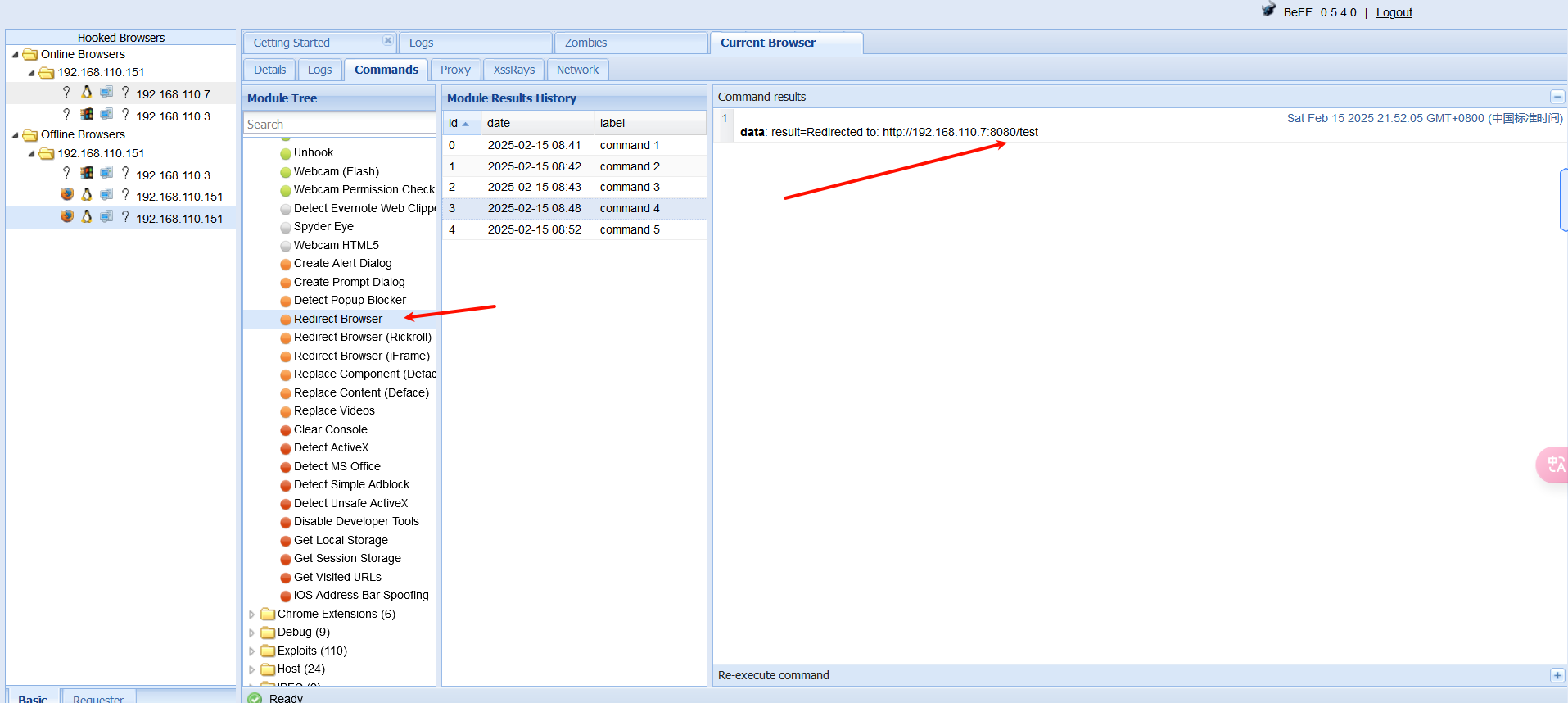Collapse the Online Browsers tree node
The image size is (1568, 703).
coord(15,54)
